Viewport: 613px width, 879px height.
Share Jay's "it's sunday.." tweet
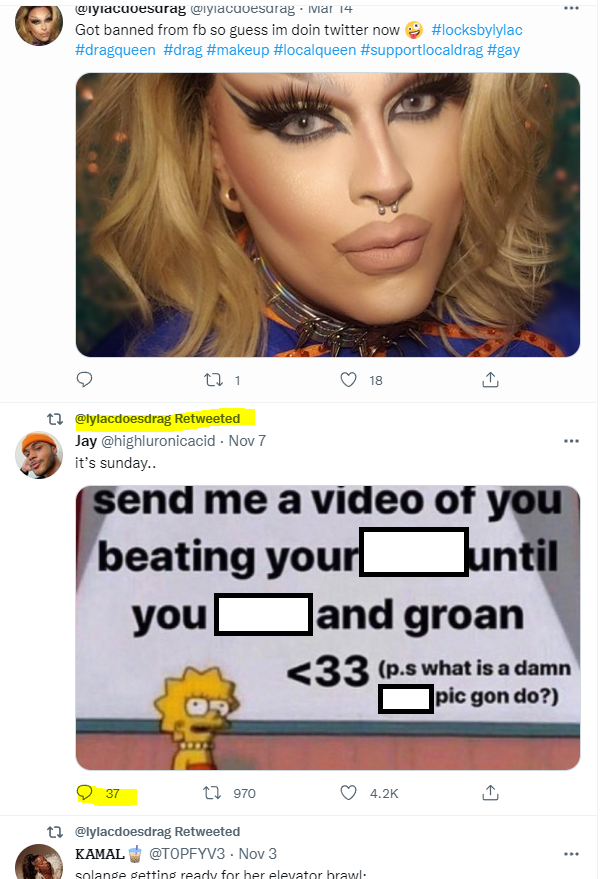[x=490, y=793]
